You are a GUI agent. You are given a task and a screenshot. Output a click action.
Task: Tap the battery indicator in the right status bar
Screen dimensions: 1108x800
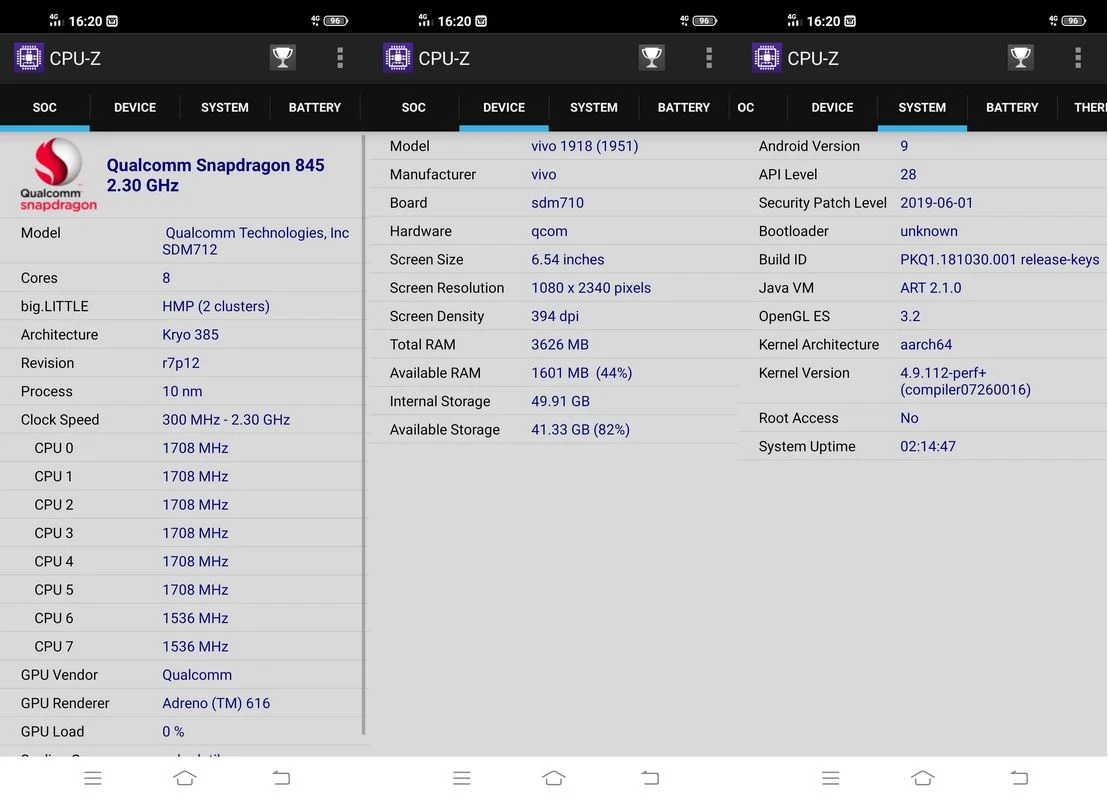click(x=1073, y=20)
